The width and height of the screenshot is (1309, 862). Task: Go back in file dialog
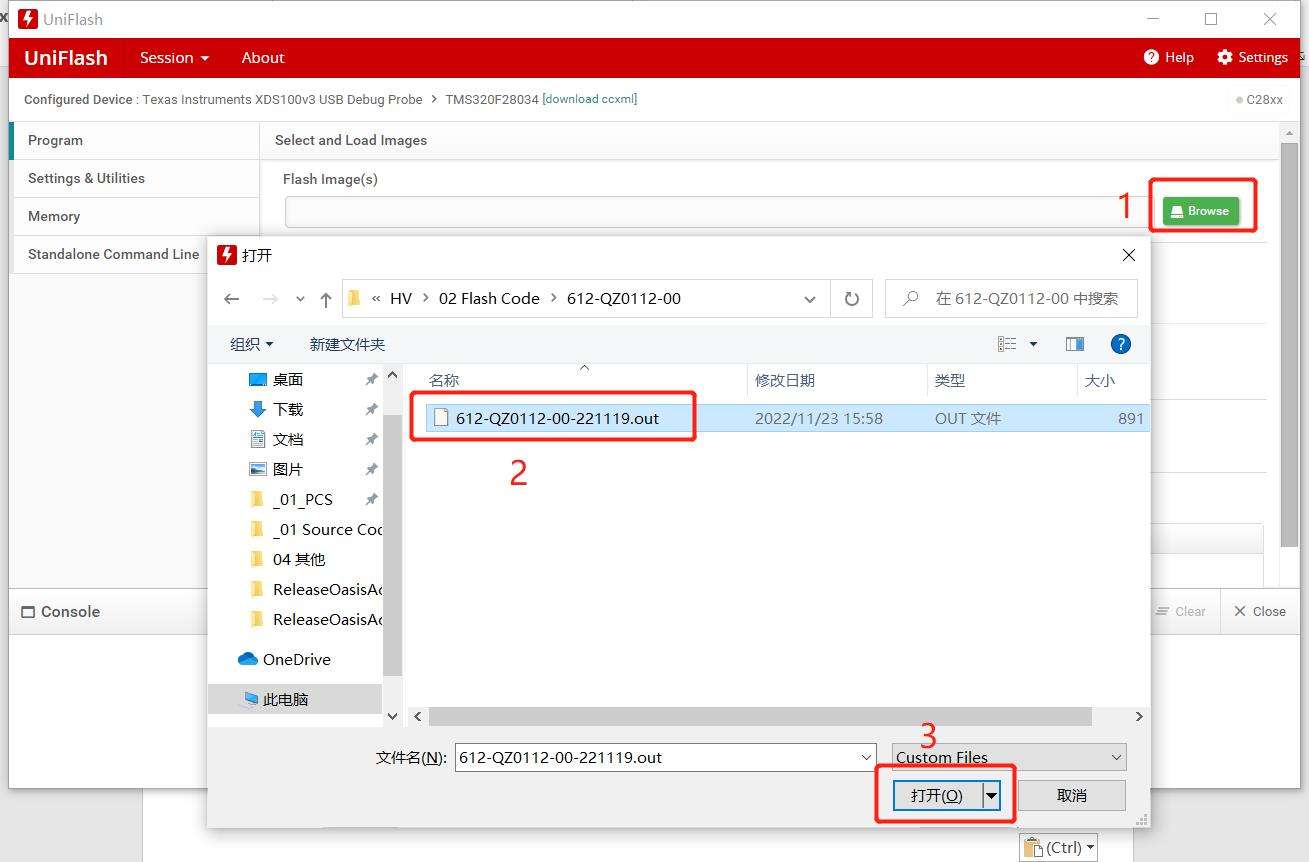click(x=232, y=299)
